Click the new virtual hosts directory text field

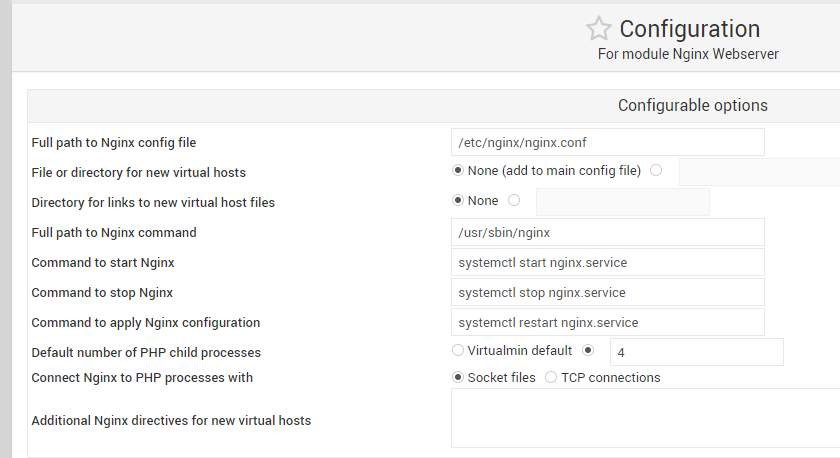(x=758, y=172)
